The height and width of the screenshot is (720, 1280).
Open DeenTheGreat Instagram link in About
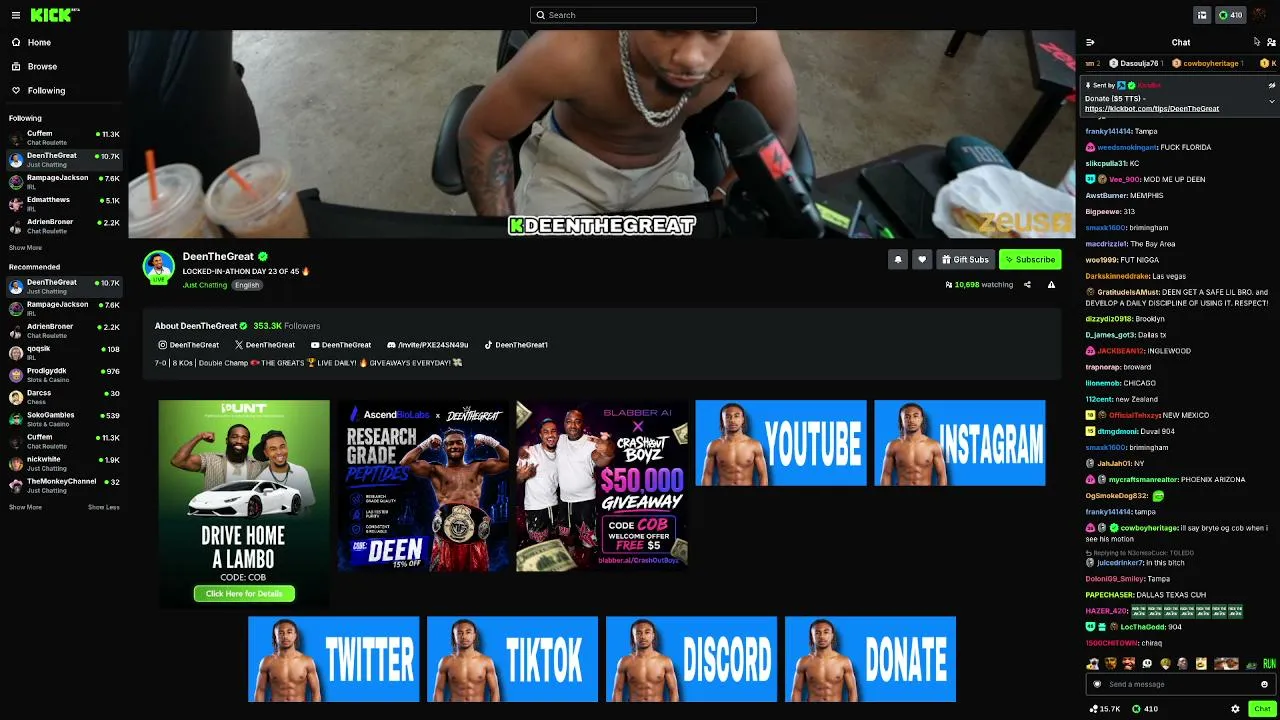click(188, 345)
